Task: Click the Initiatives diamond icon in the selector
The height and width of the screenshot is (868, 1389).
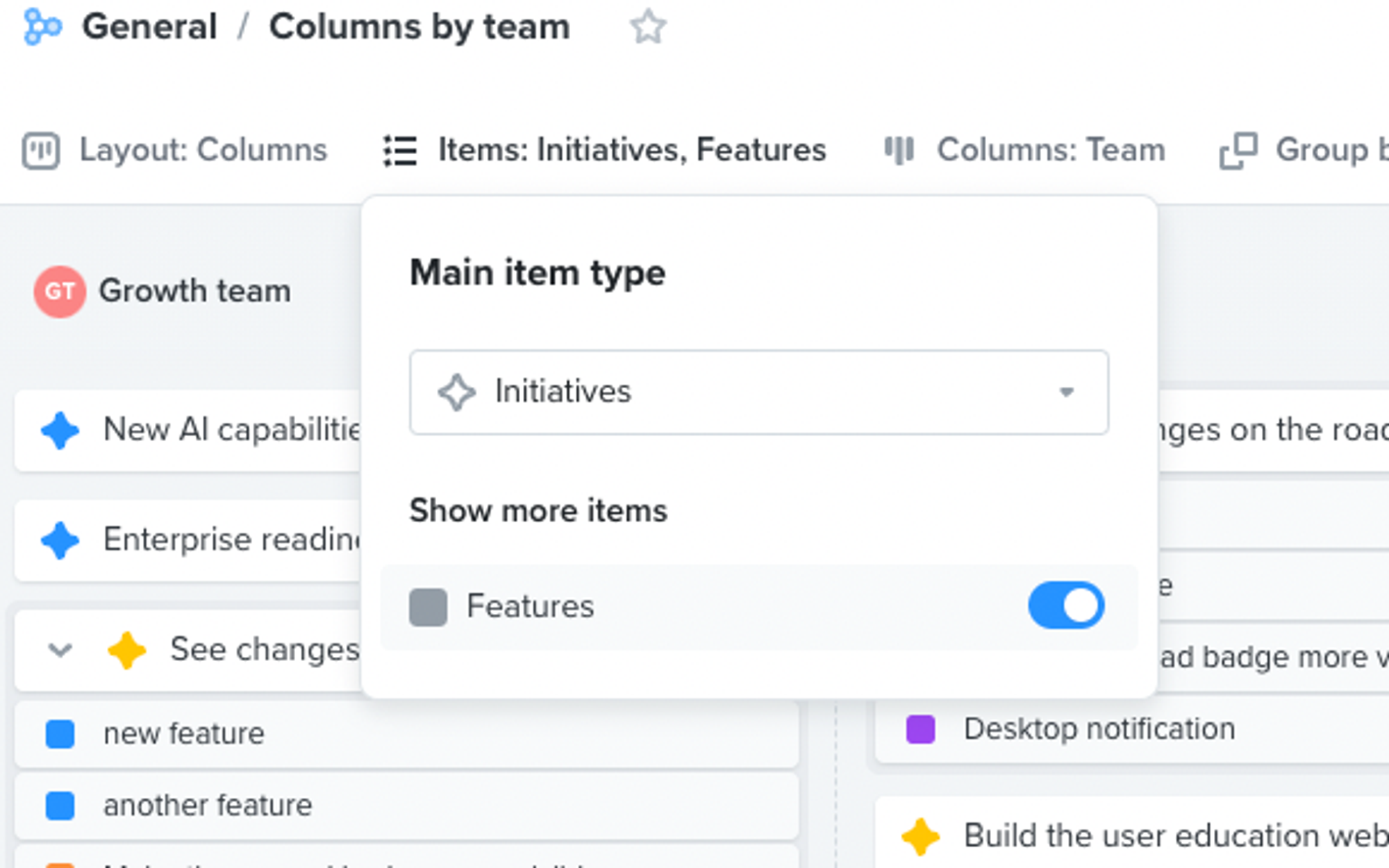Action: 456,392
